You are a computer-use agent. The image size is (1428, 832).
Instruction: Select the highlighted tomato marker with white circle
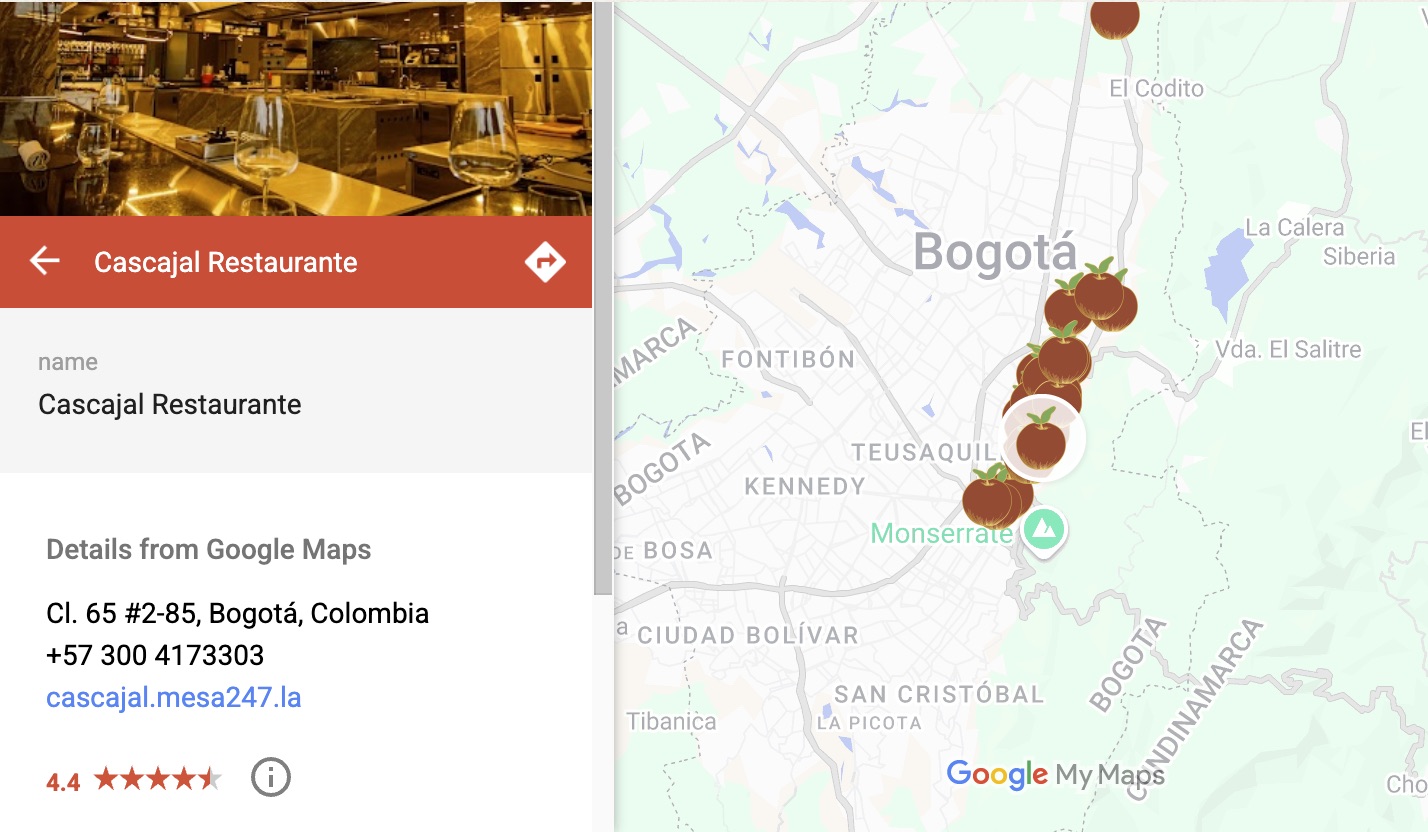pos(1042,439)
